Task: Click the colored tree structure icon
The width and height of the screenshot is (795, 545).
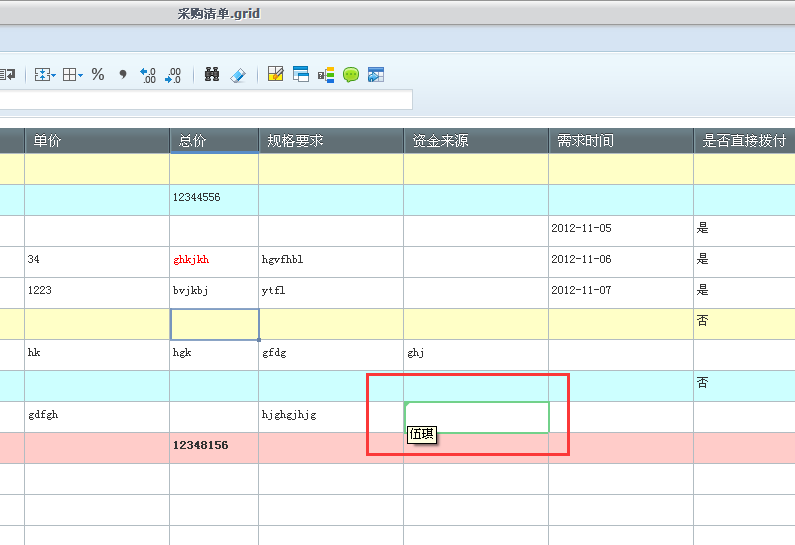Action: click(x=326, y=75)
